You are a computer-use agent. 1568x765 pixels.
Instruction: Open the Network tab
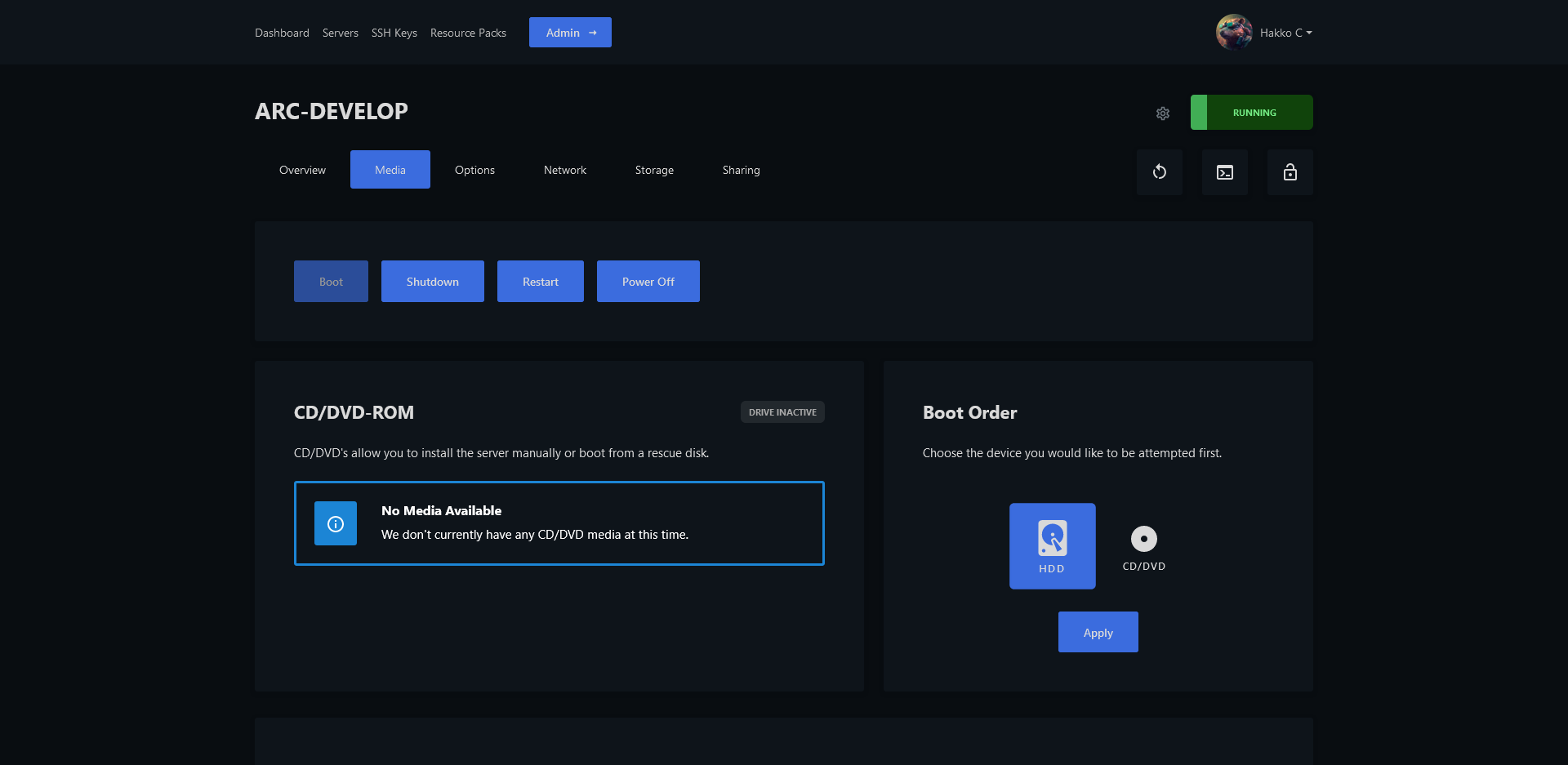click(565, 170)
